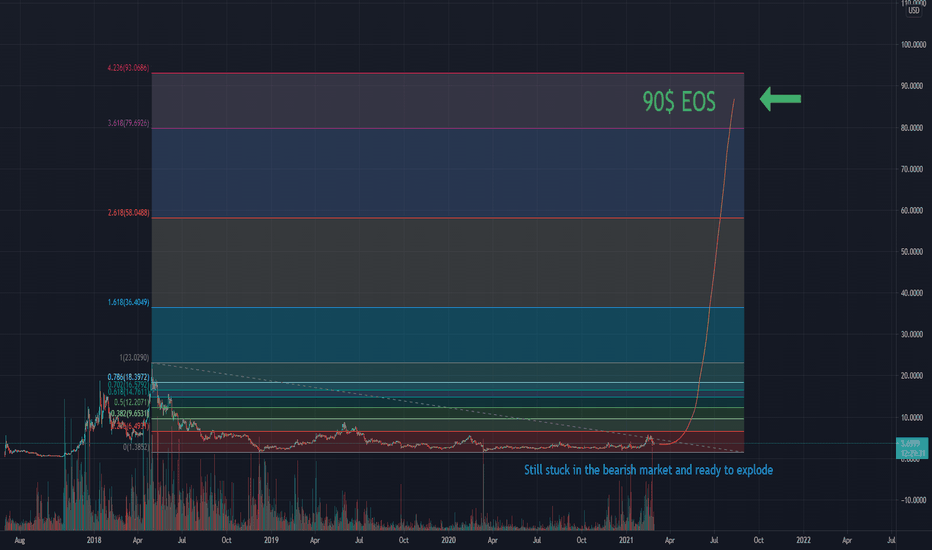This screenshot has height=550, width=932.
Task: Select the '90$ EOS' text annotation
Action: tap(679, 102)
